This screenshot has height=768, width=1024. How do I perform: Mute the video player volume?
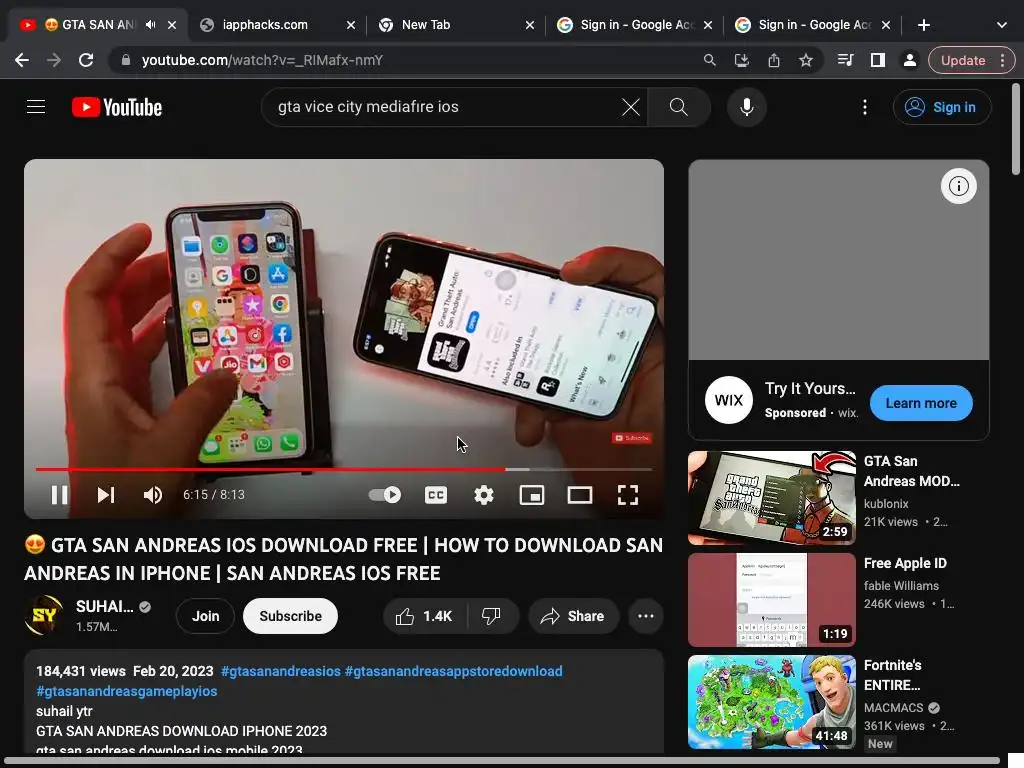point(153,495)
